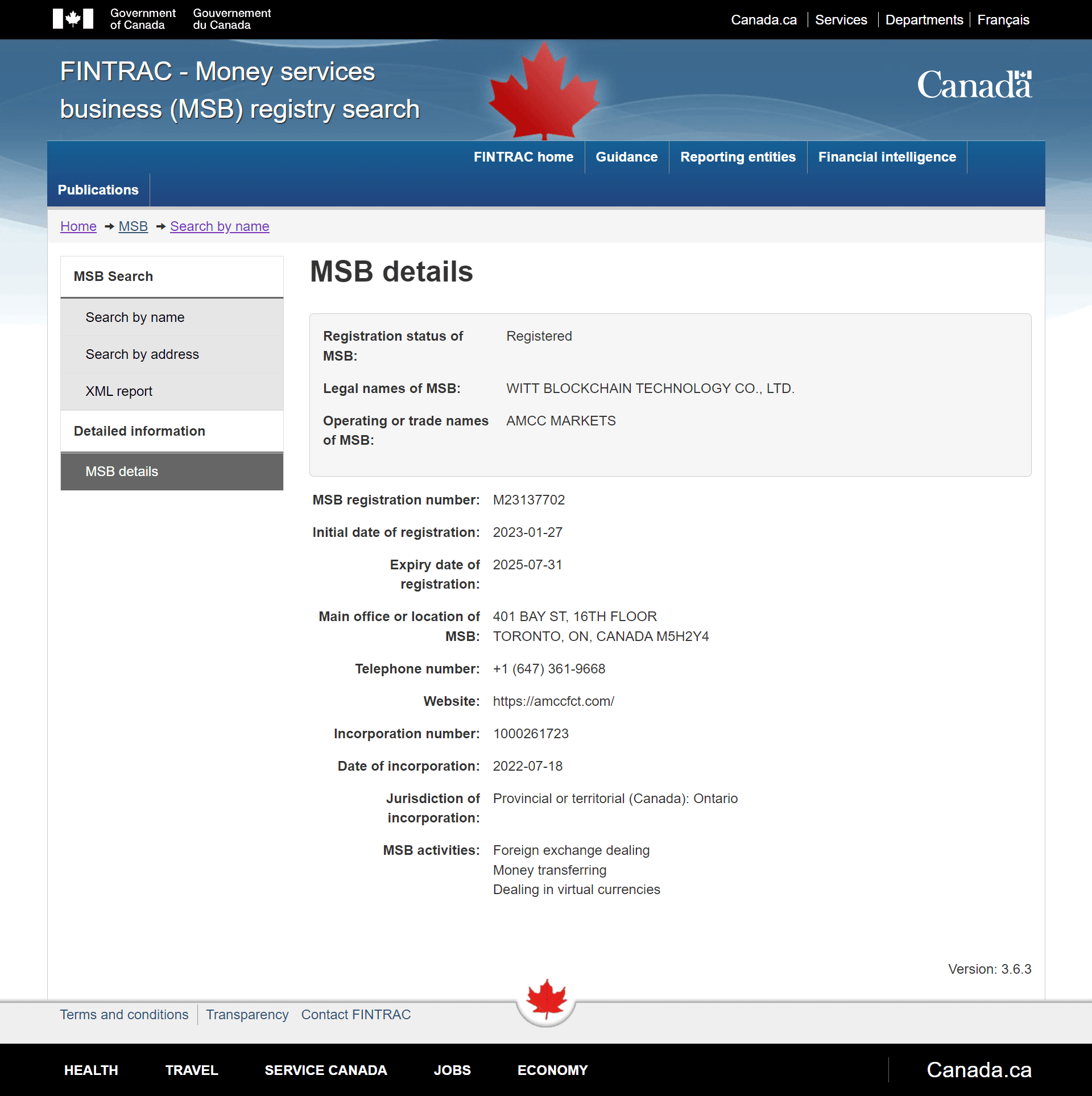The image size is (1092, 1096).
Task: Open the Transparency footer link
Action: 247,1015
